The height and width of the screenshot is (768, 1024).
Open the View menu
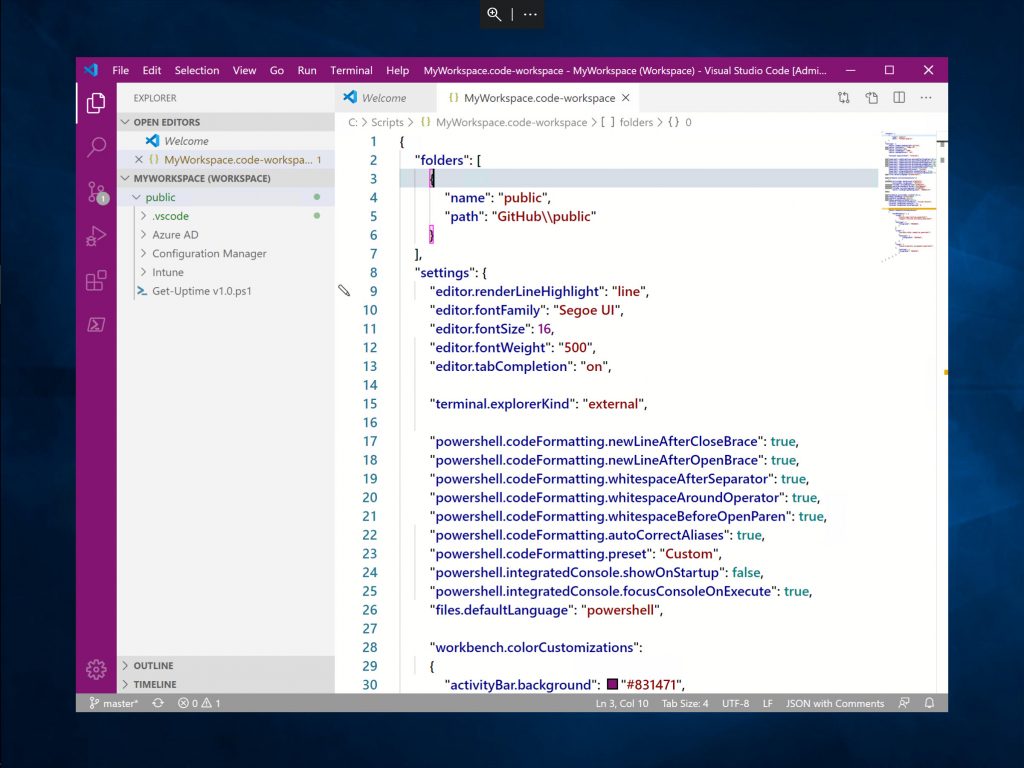[244, 71]
